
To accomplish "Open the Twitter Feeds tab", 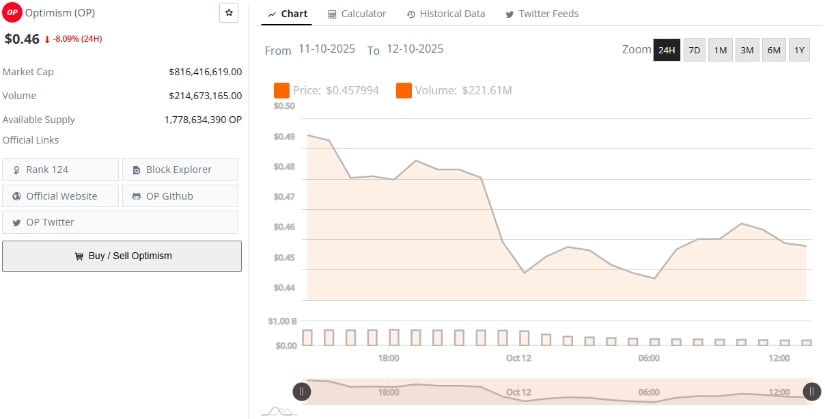I will point(542,14).
